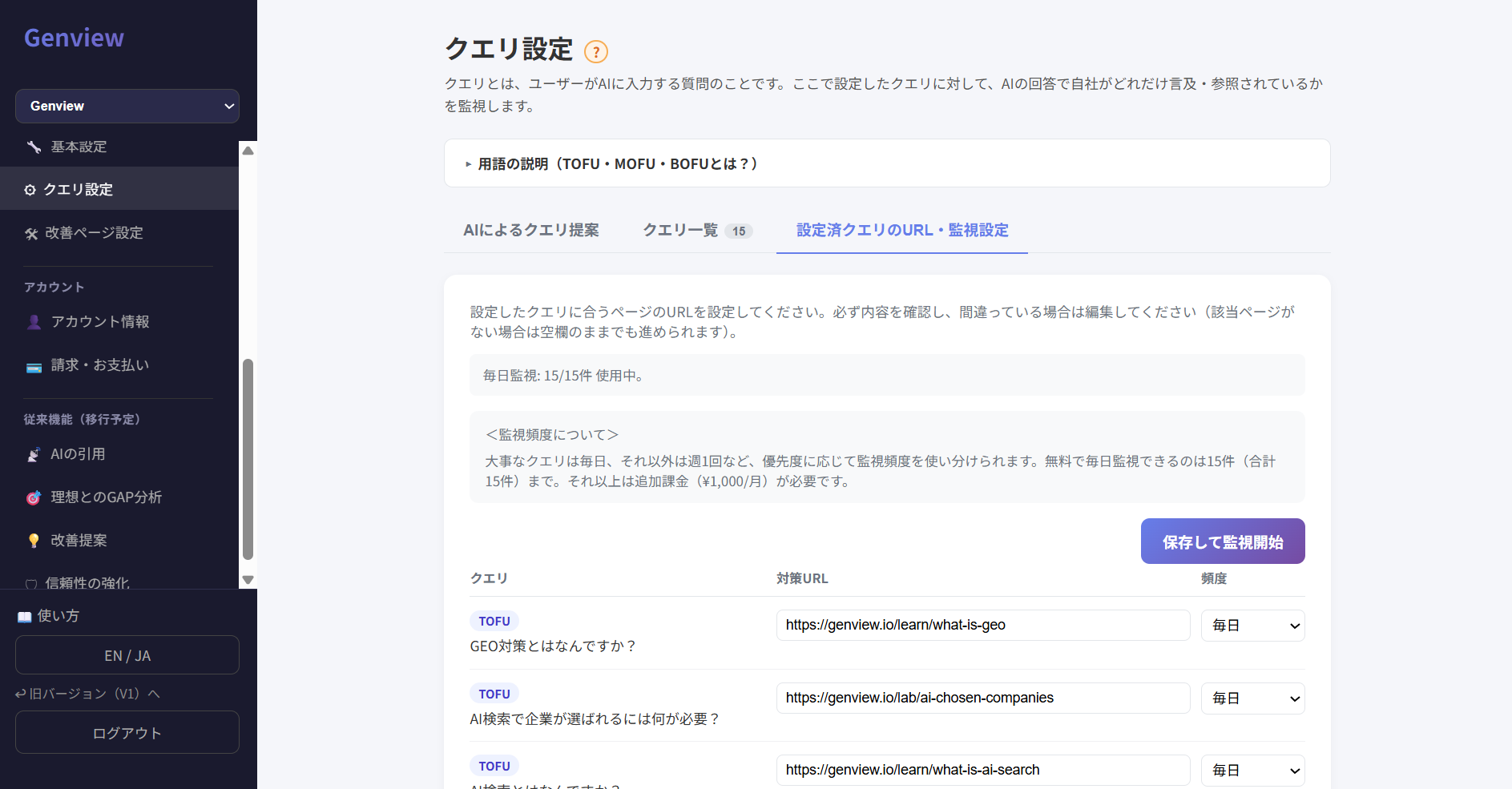Go to 請求・お支払い page
This screenshot has width=1512, height=789.
pos(119,365)
